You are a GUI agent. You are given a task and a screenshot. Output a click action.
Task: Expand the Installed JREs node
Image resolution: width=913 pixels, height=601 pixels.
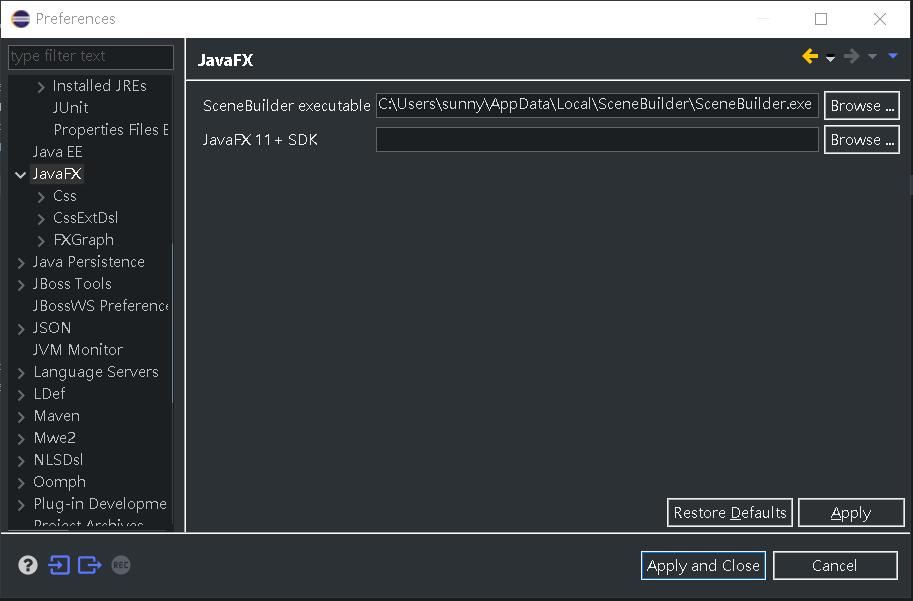(41, 87)
